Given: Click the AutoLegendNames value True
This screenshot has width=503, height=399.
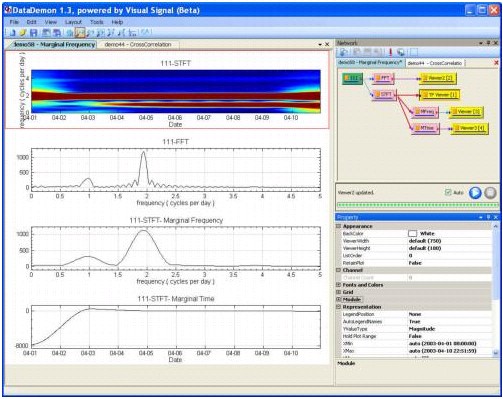Looking at the screenshot, I should [414, 321].
